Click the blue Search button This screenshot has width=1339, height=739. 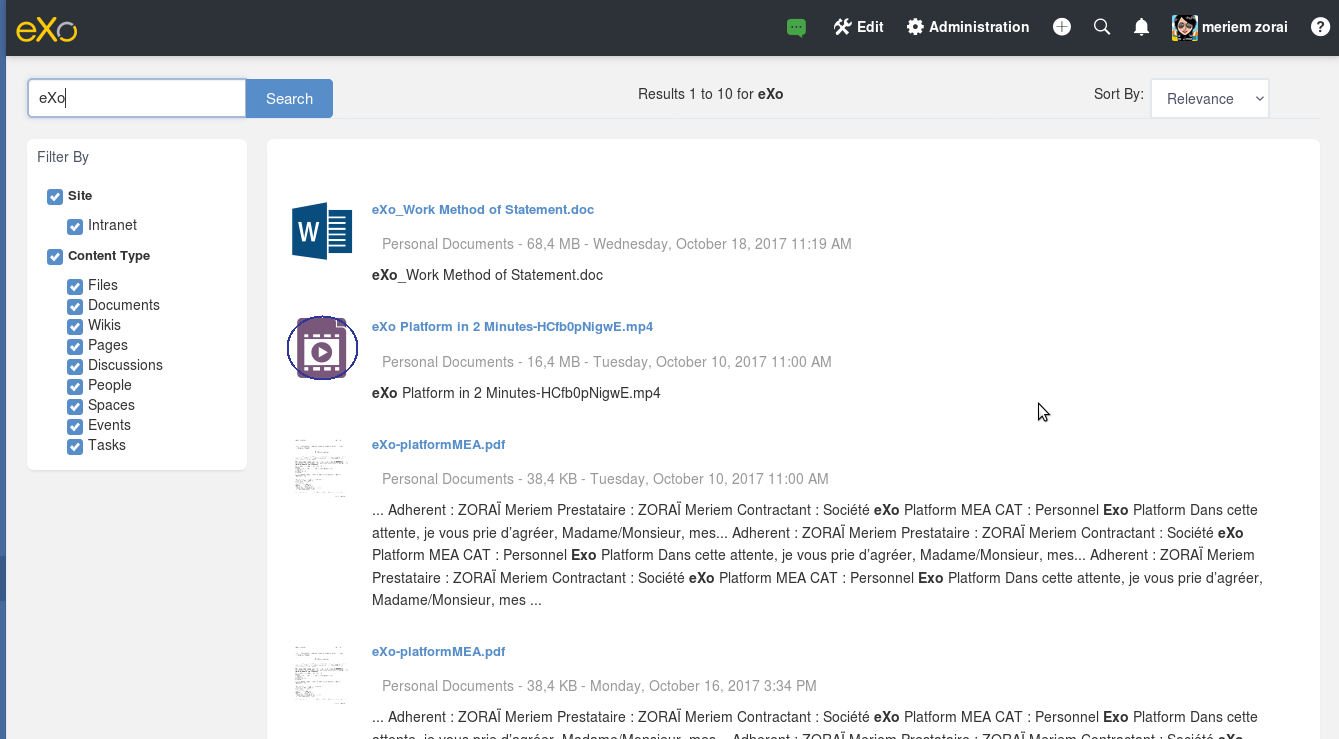(x=289, y=99)
